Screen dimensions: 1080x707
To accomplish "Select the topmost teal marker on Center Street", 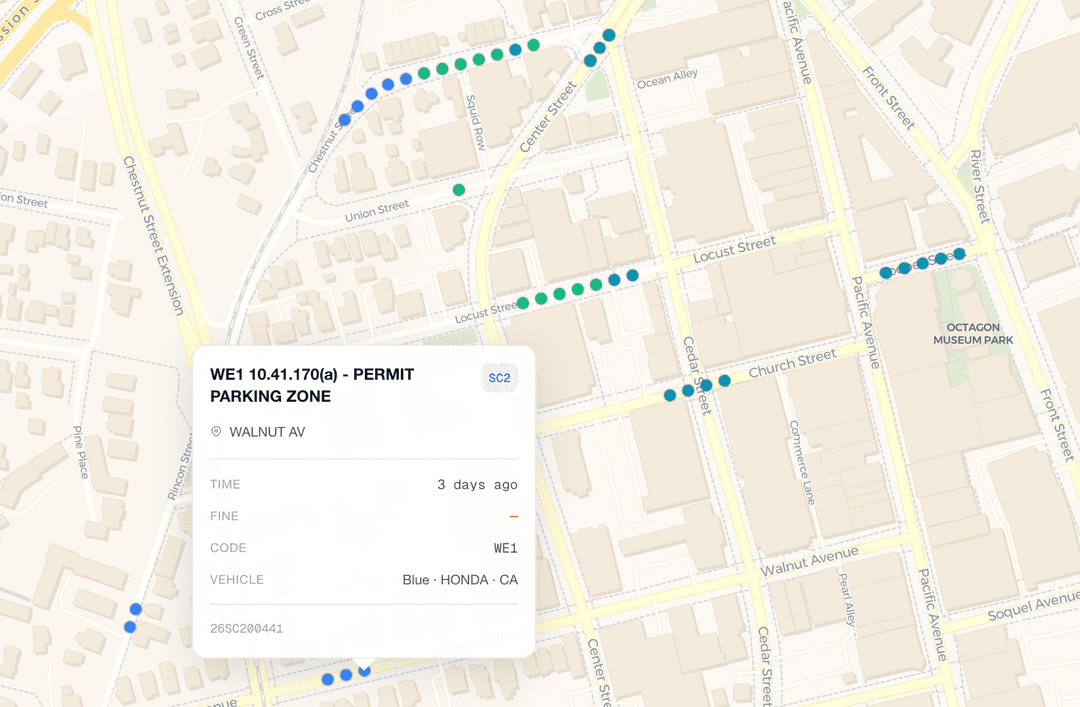I will (x=608, y=35).
